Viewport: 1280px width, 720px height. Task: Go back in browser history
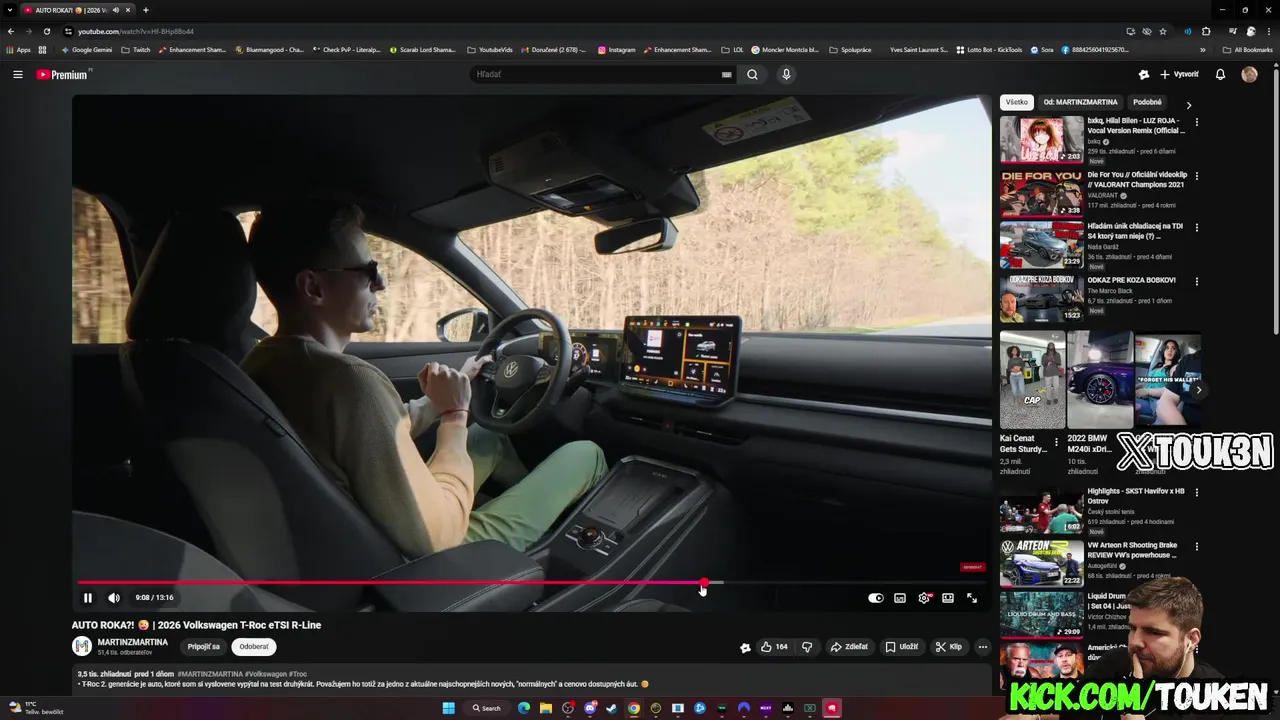click(x=11, y=31)
